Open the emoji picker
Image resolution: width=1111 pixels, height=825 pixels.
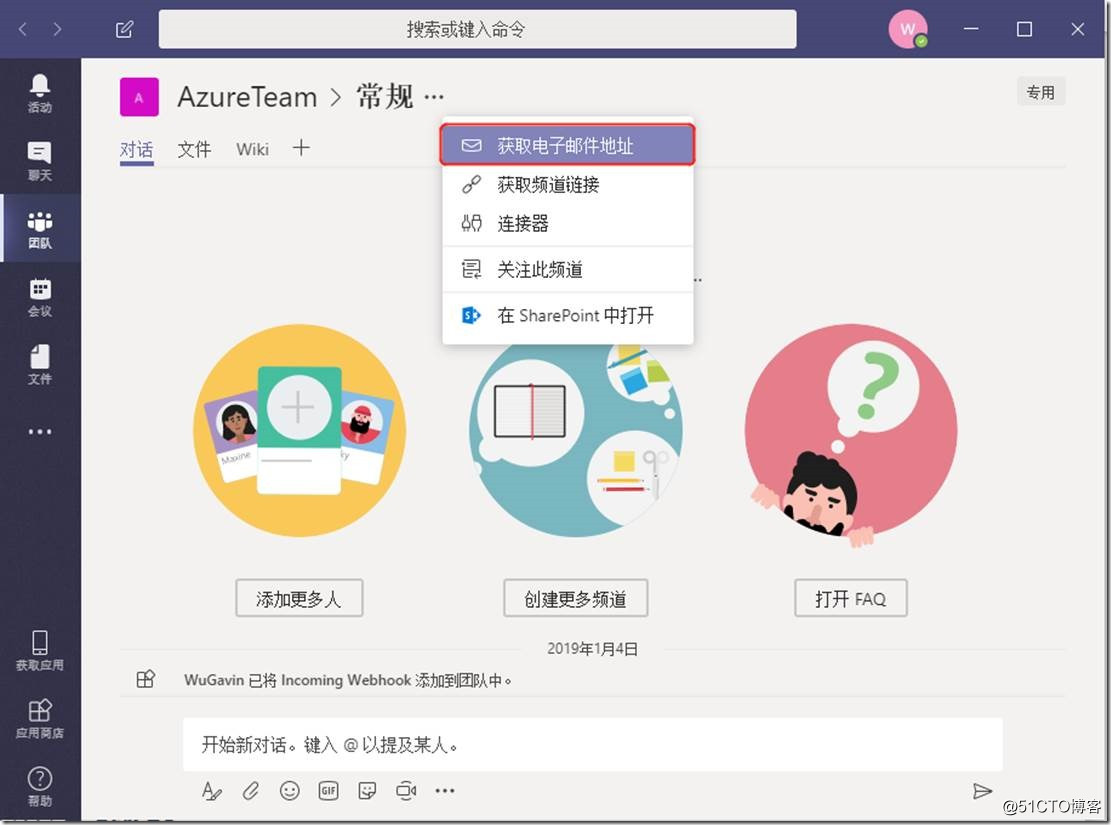[x=290, y=790]
